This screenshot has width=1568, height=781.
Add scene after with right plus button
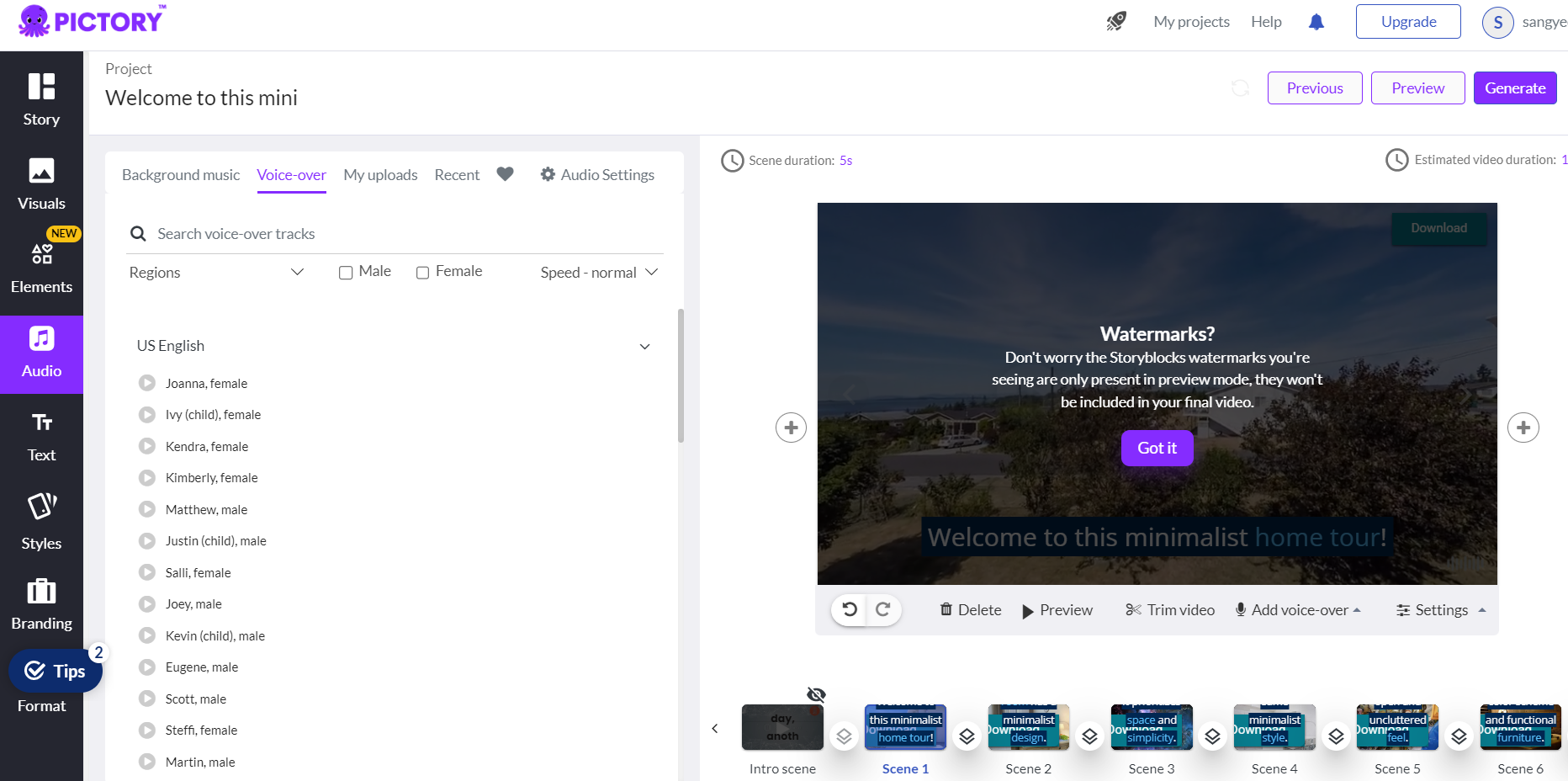coord(1523,428)
